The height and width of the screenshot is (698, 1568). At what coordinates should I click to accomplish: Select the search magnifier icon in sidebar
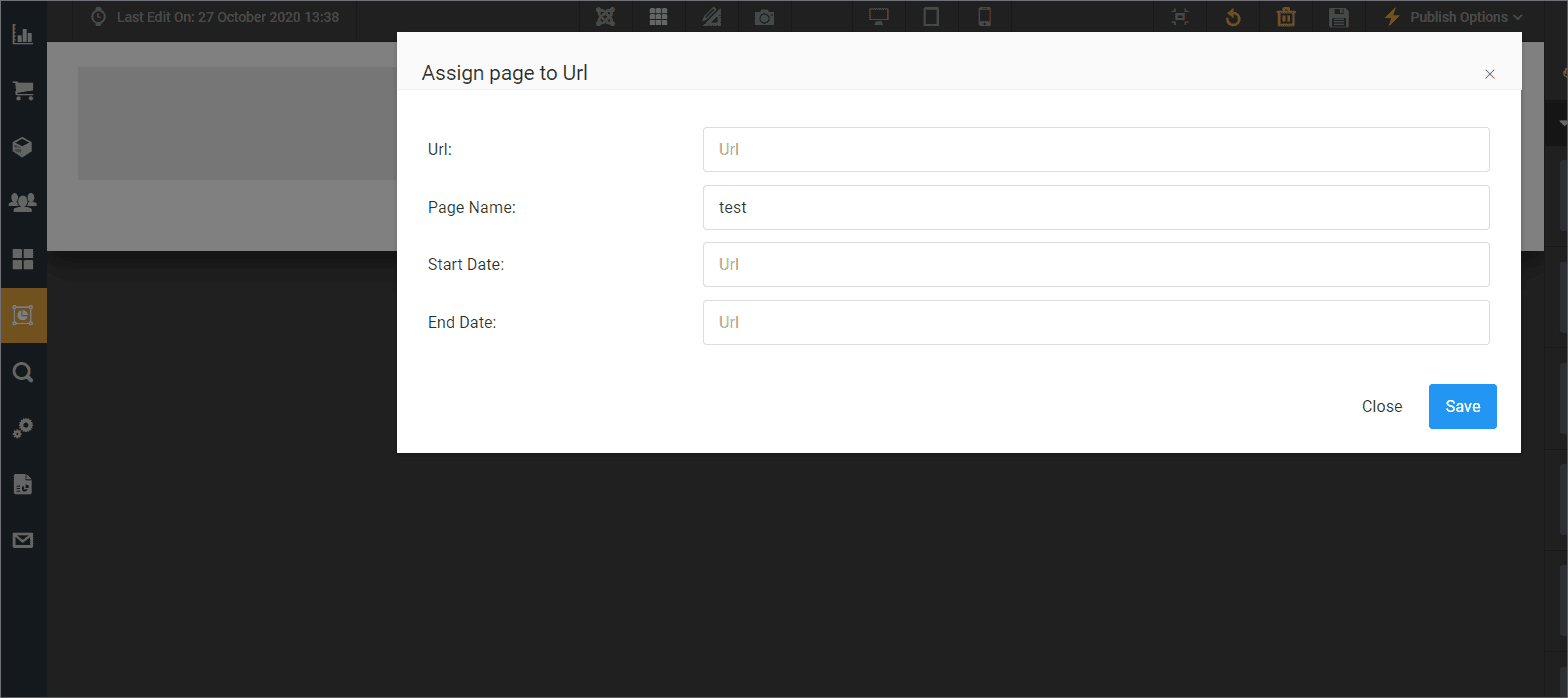(22, 373)
